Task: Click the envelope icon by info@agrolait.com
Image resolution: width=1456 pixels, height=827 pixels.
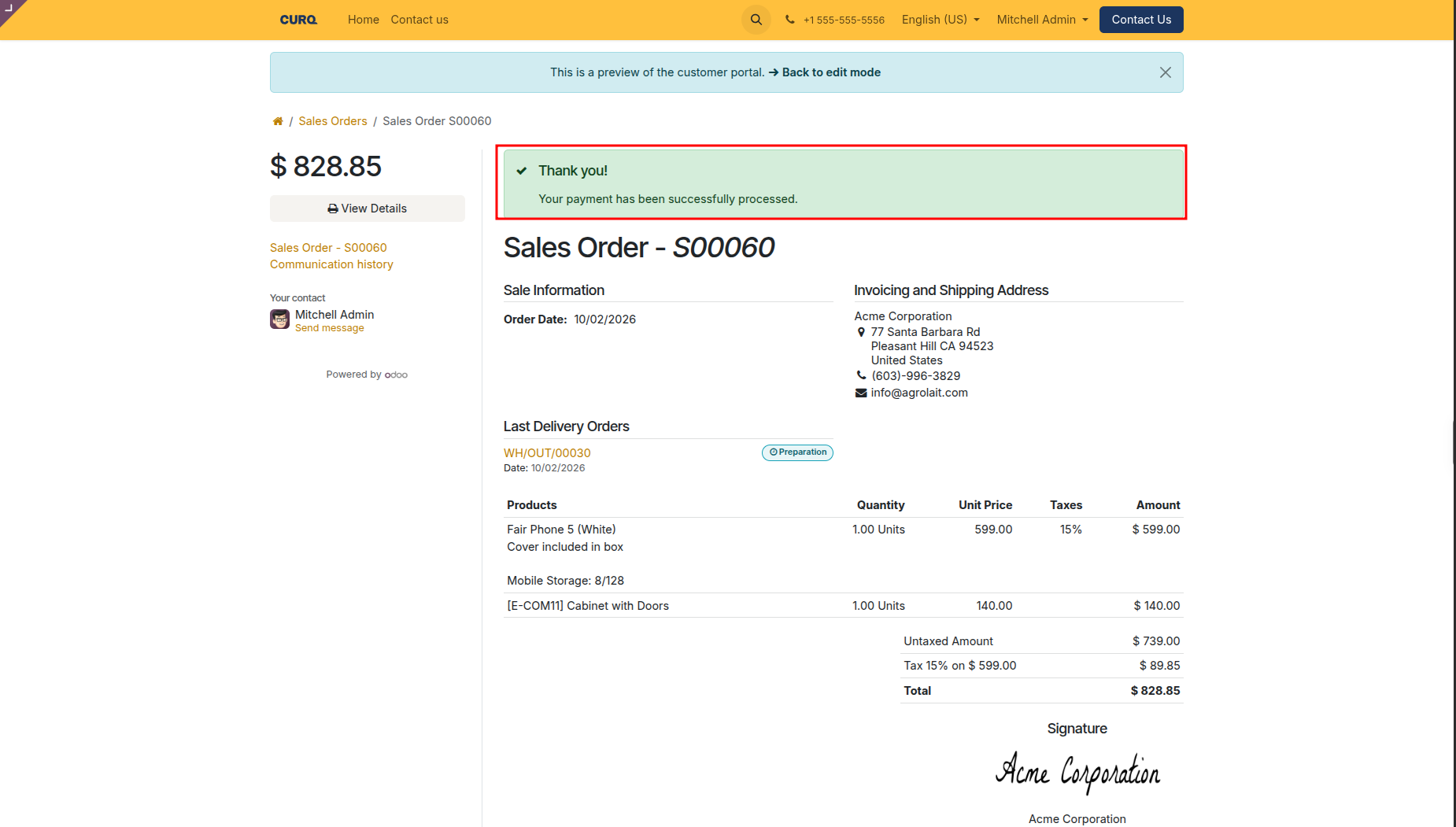Action: pyautogui.click(x=861, y=393)
